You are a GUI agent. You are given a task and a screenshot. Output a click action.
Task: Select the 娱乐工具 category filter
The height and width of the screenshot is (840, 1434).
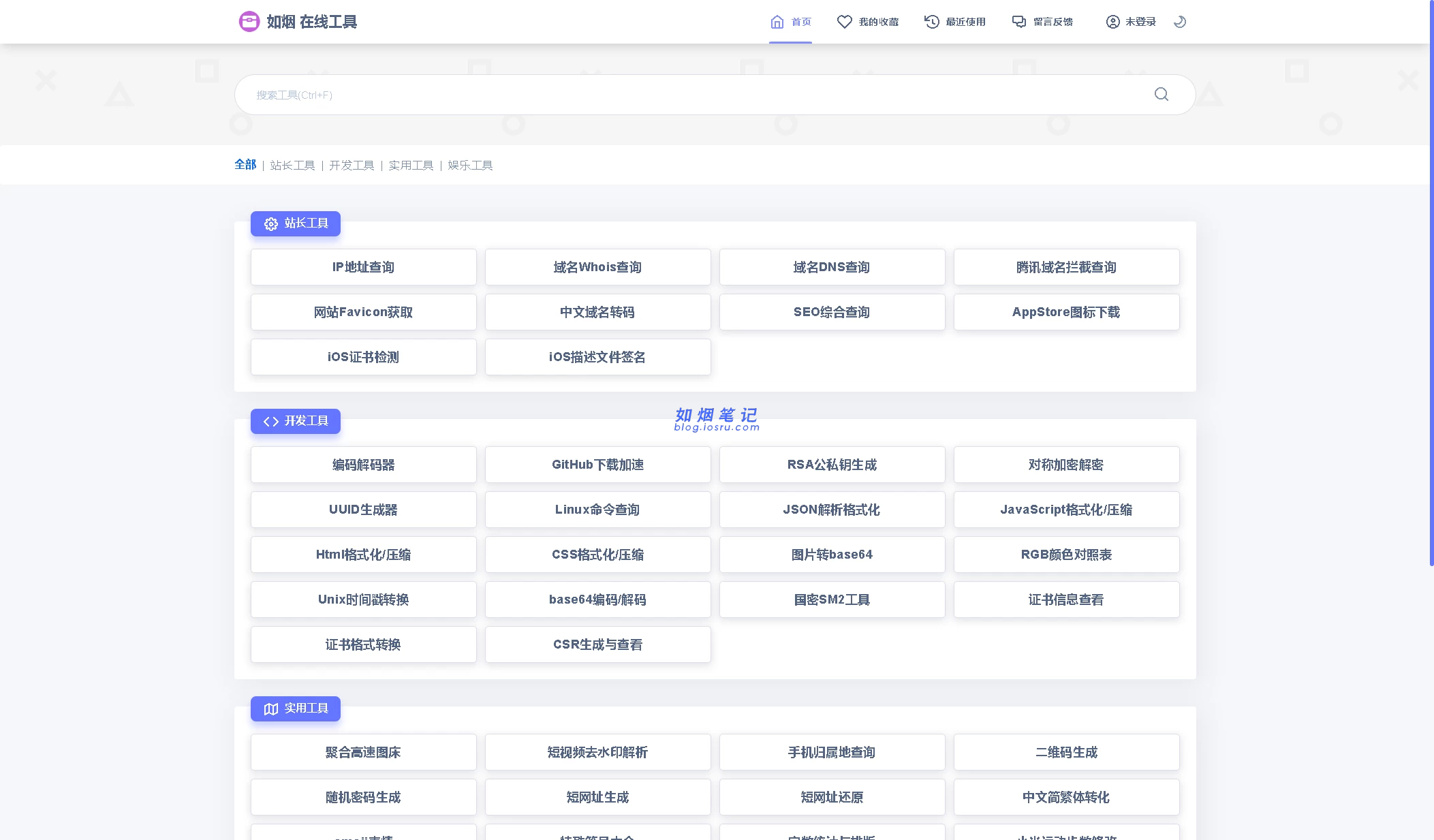[x=470, y=166]
